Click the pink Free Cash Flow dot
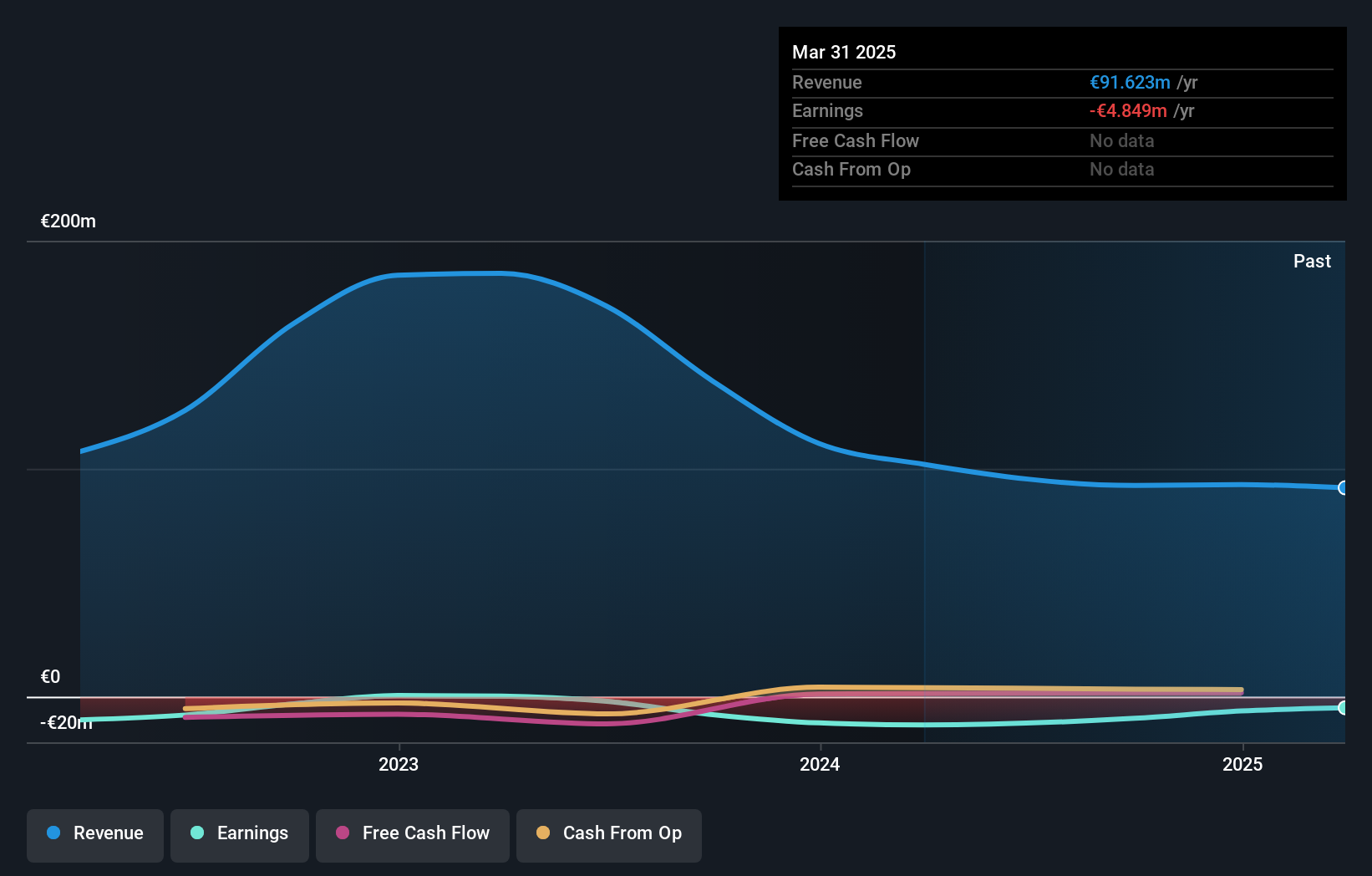This screenshot has width=1372, height=876. [x=343, y=833]
